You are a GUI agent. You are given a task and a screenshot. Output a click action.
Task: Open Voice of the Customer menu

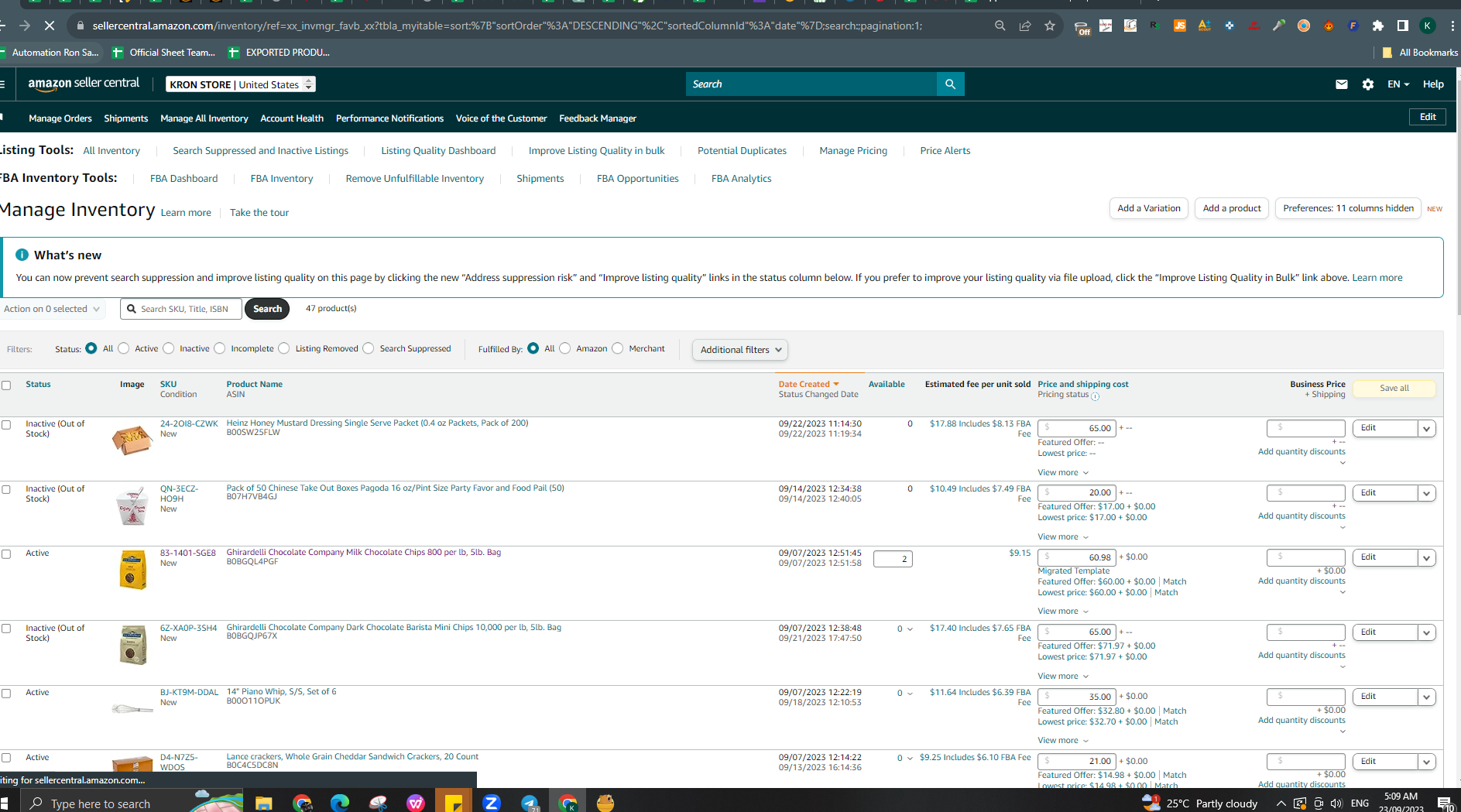point(501,118)
